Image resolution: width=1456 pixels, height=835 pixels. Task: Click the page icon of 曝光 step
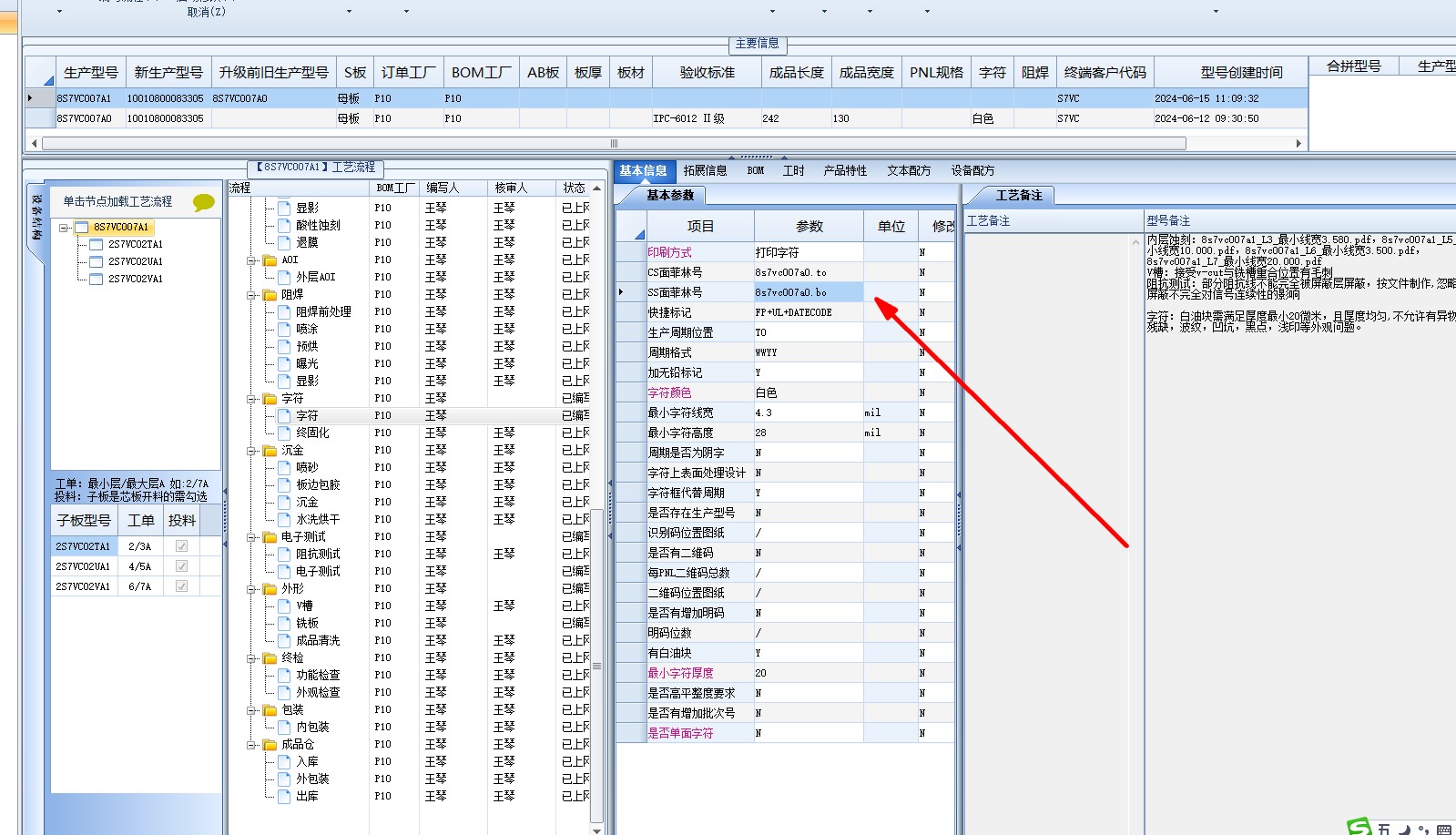tap(284, 364)
